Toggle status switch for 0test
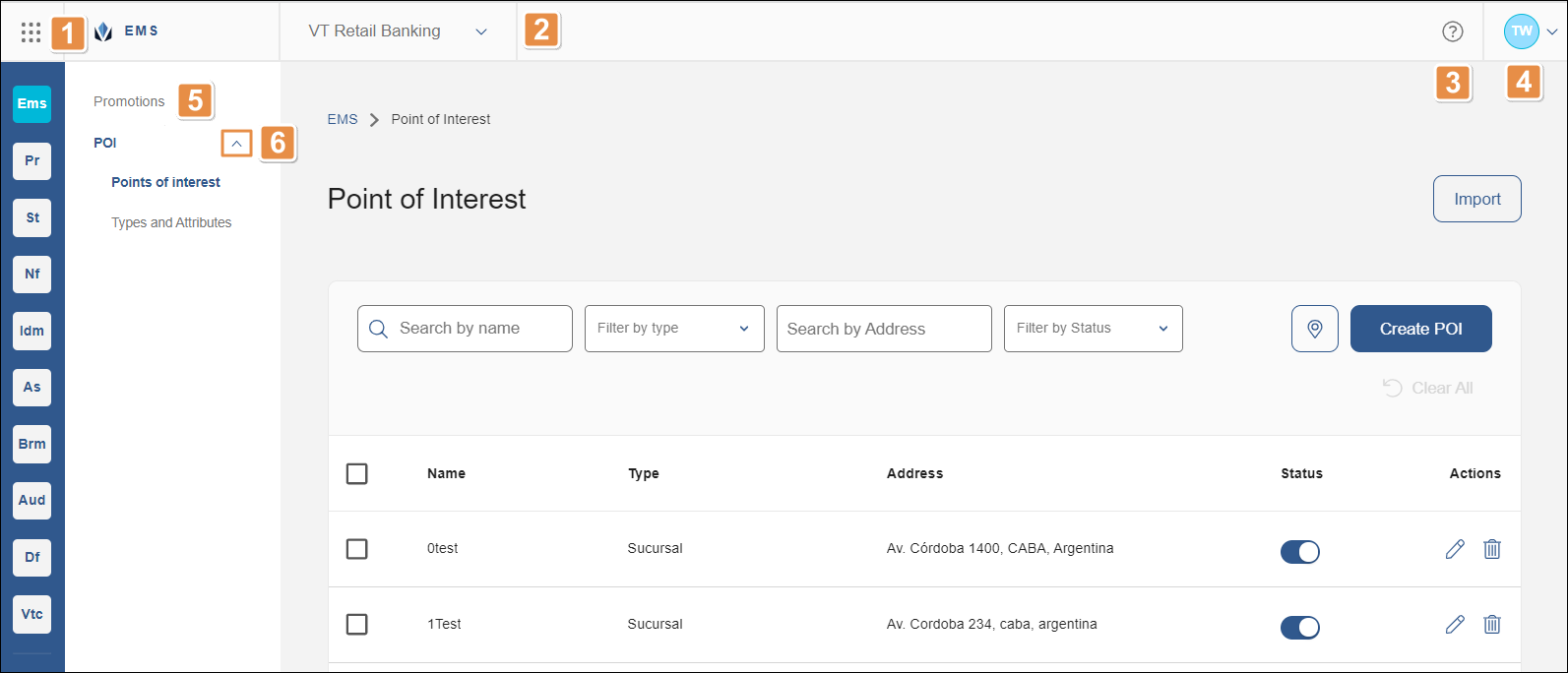Screen dimensions: 1568x673 click(x=1299, y=552)
